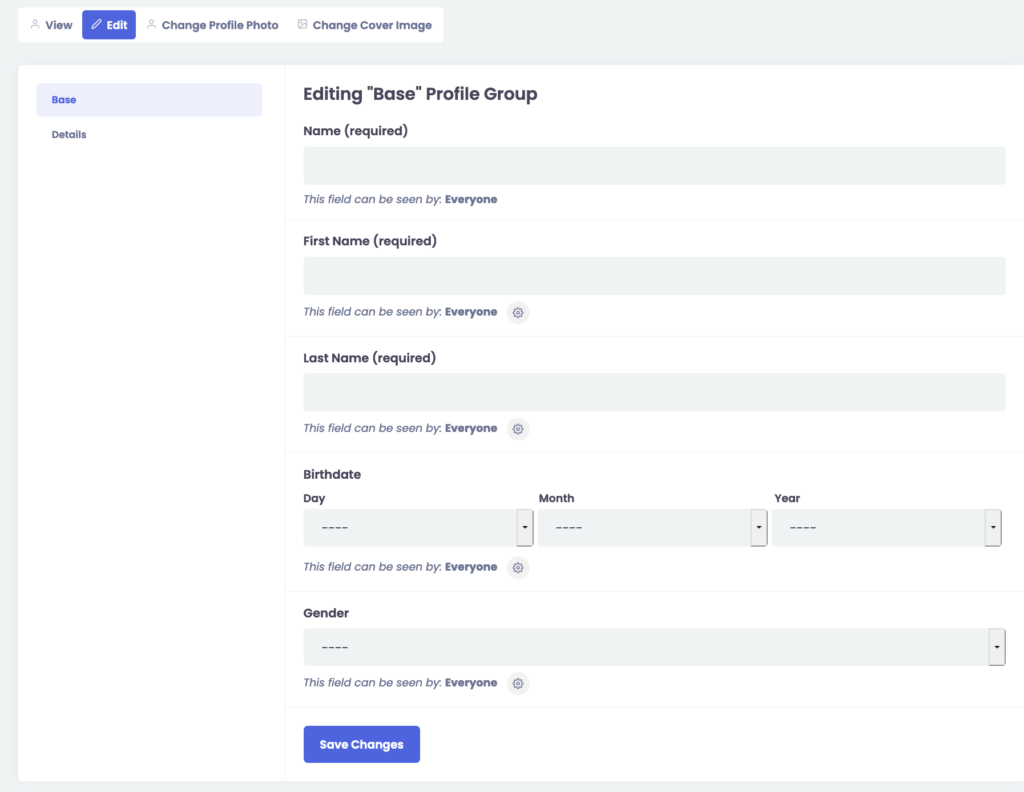Open the Birthdate Day dropdown
This screenshot has height=792, width=1024.
pyautogui.click(x=418, y=528)
